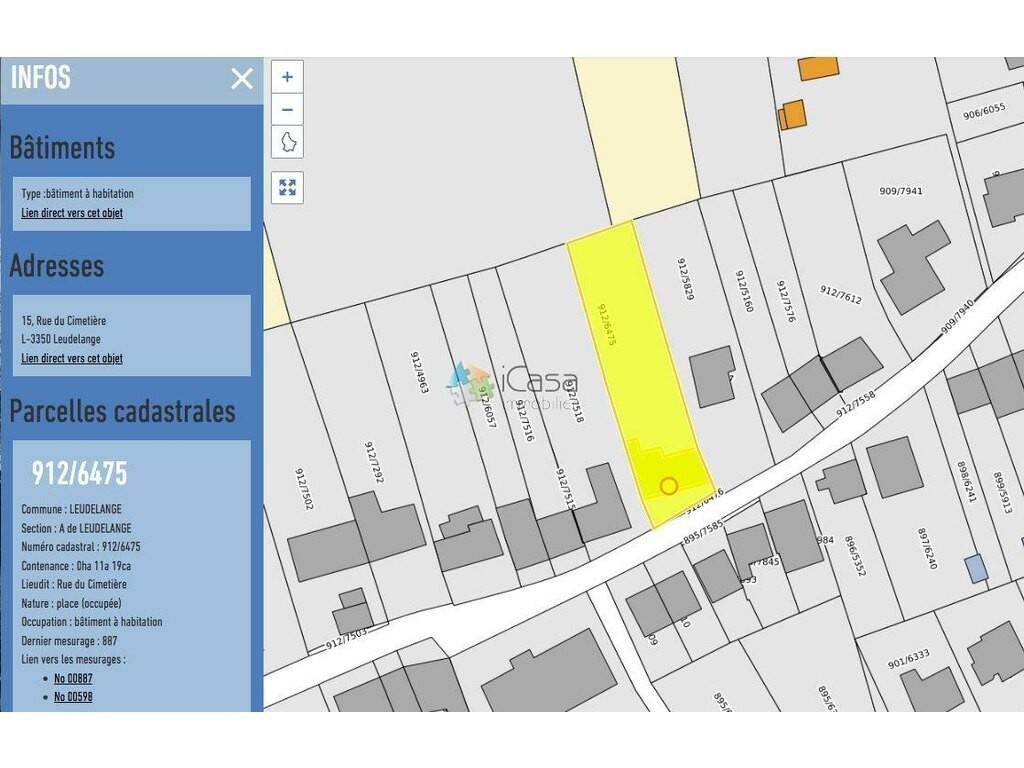Viewport: 1024px width, 768px height.
Task: Toggle fullscreen map view
Action: coord(288,187)
